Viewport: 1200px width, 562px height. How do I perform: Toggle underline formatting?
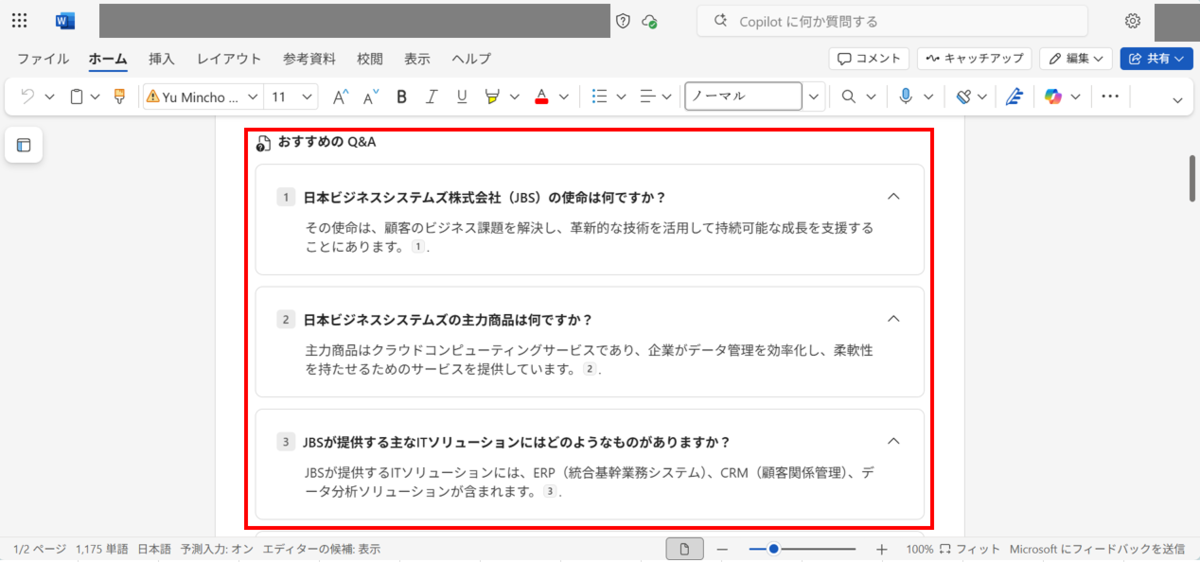[462, 97]
